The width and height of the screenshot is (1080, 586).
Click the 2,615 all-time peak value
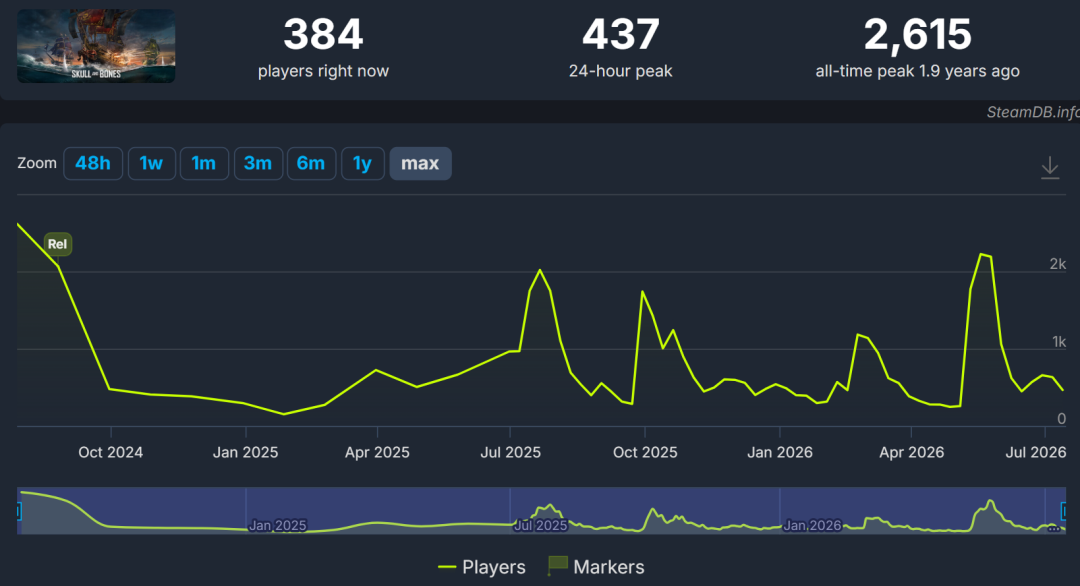[x=917, y=34]
